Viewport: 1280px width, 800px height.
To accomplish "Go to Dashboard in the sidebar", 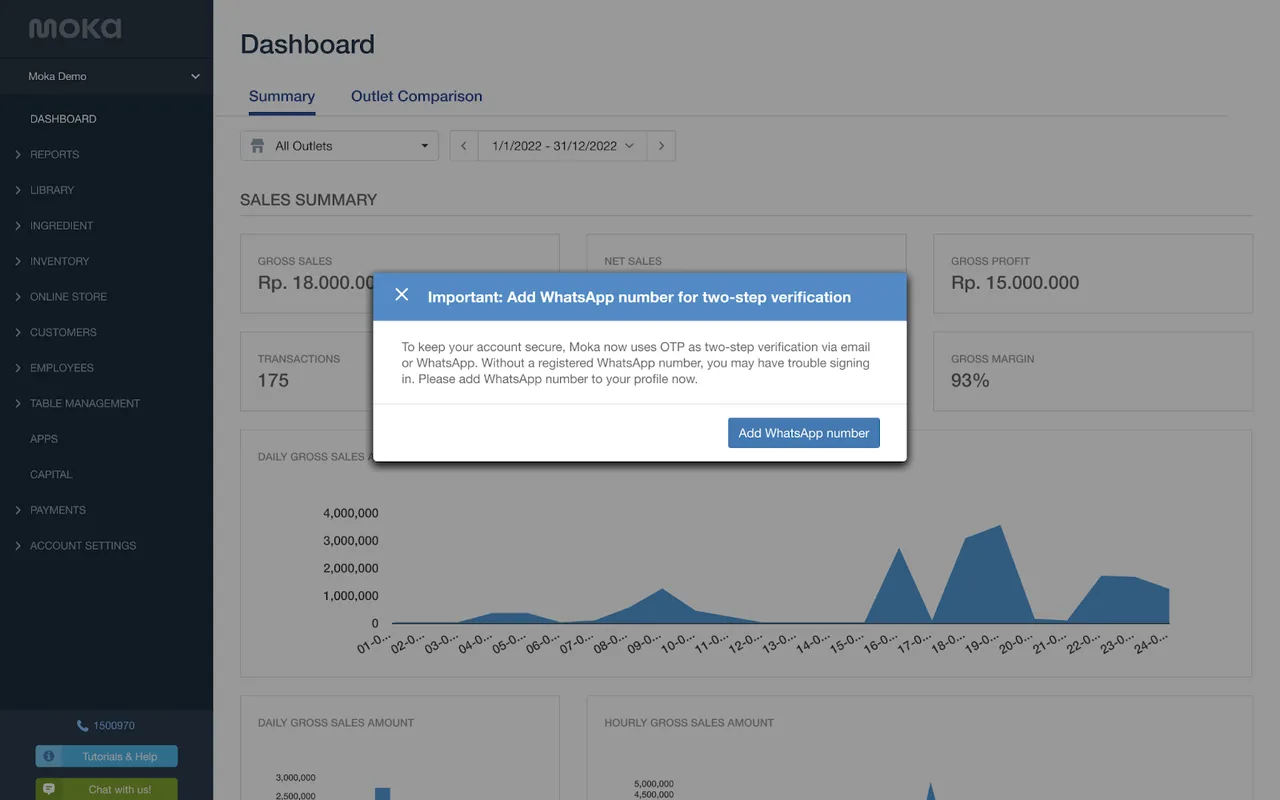I will click(63, 119).
